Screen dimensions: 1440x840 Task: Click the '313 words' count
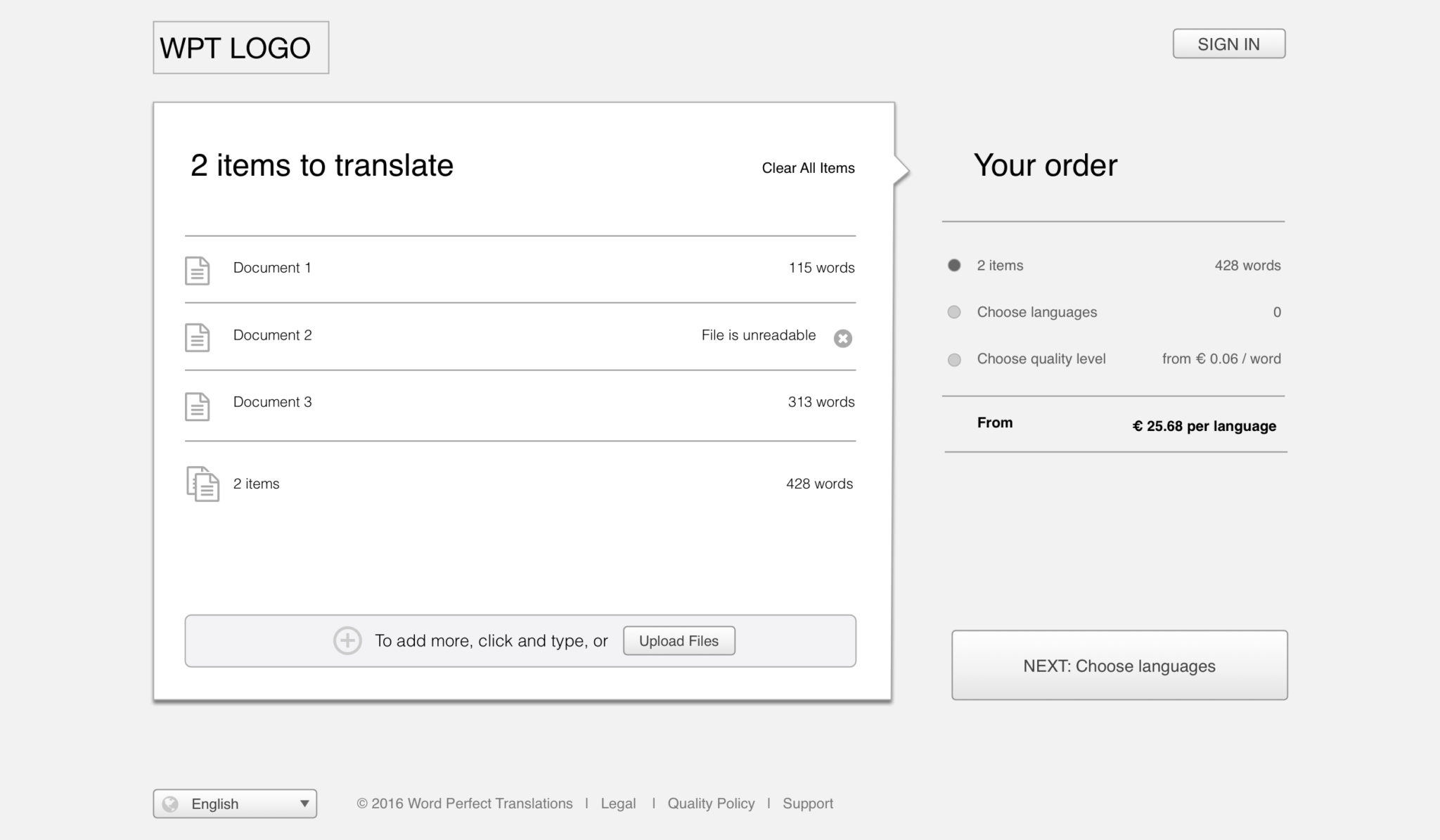(821, 402)
